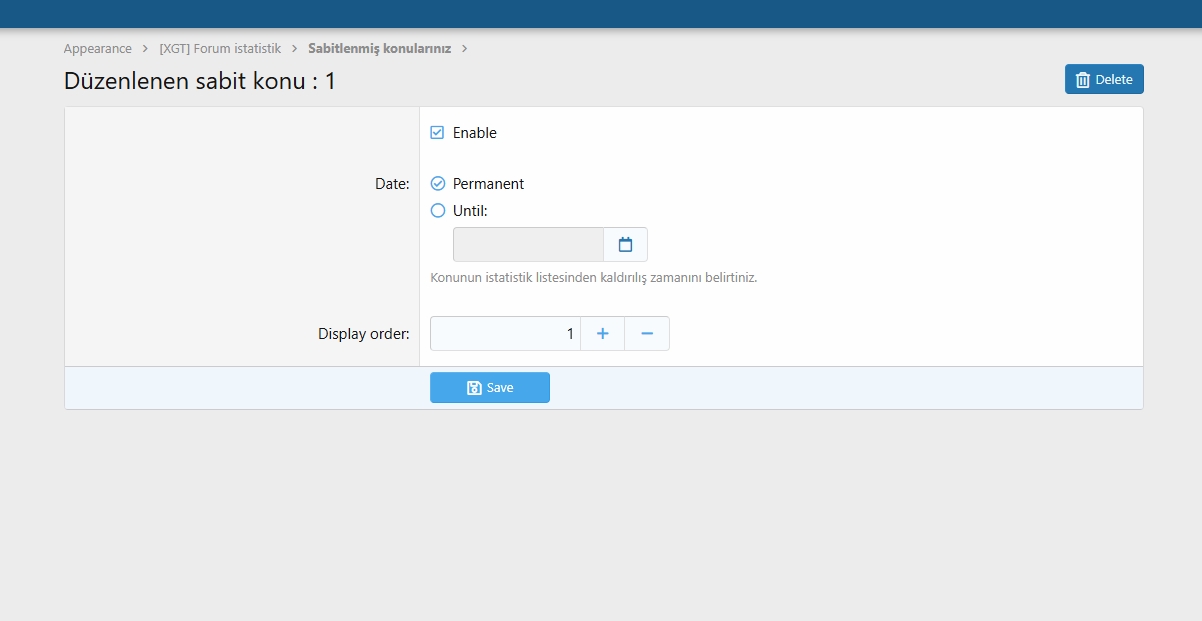Decrease display order with minus icon
Image resolution: width=1202 pixels, height=621 pixels.
coord(647,334)
